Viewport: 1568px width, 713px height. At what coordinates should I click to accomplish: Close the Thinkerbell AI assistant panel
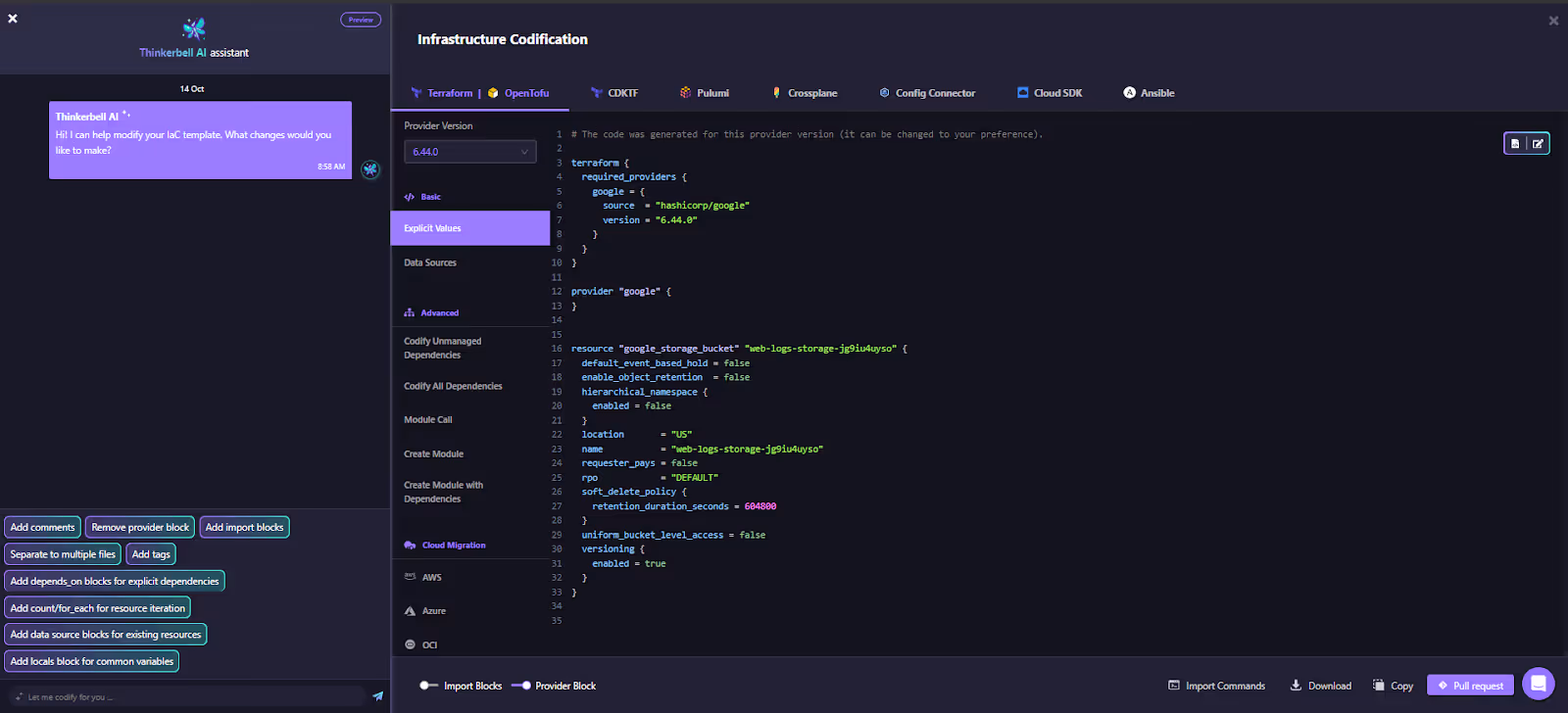(x=13, y=19)
